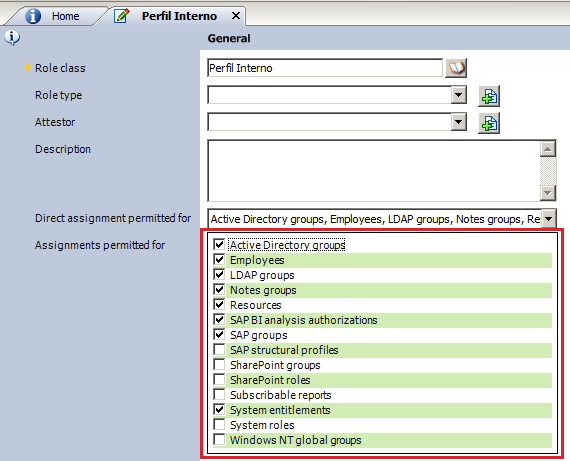Click the Description scrollbar up arrow
The width and height of the screenshot is (570, 461).
[548, 149]
